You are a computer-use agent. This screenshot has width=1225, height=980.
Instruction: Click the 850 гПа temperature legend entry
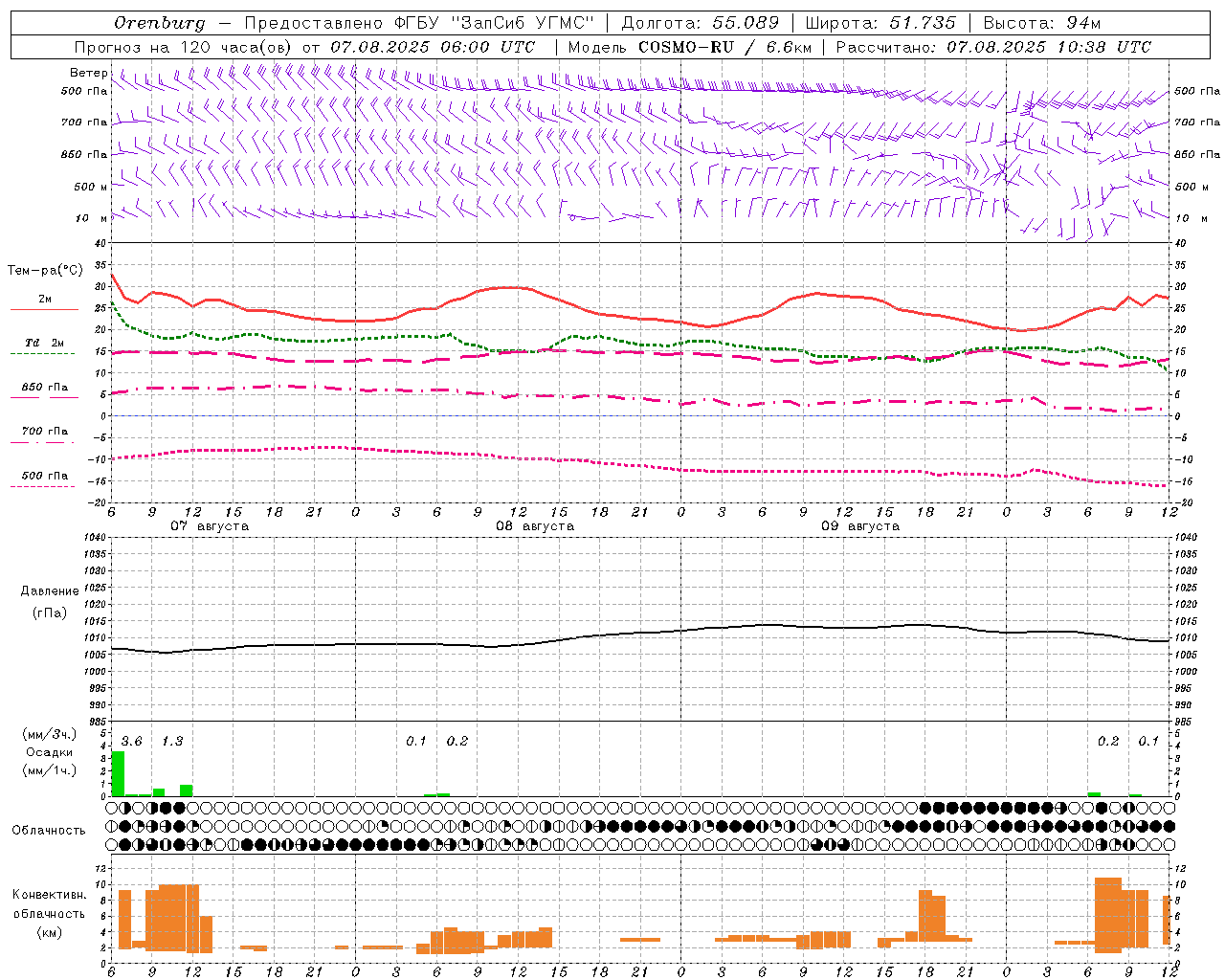tap(45, 388)
